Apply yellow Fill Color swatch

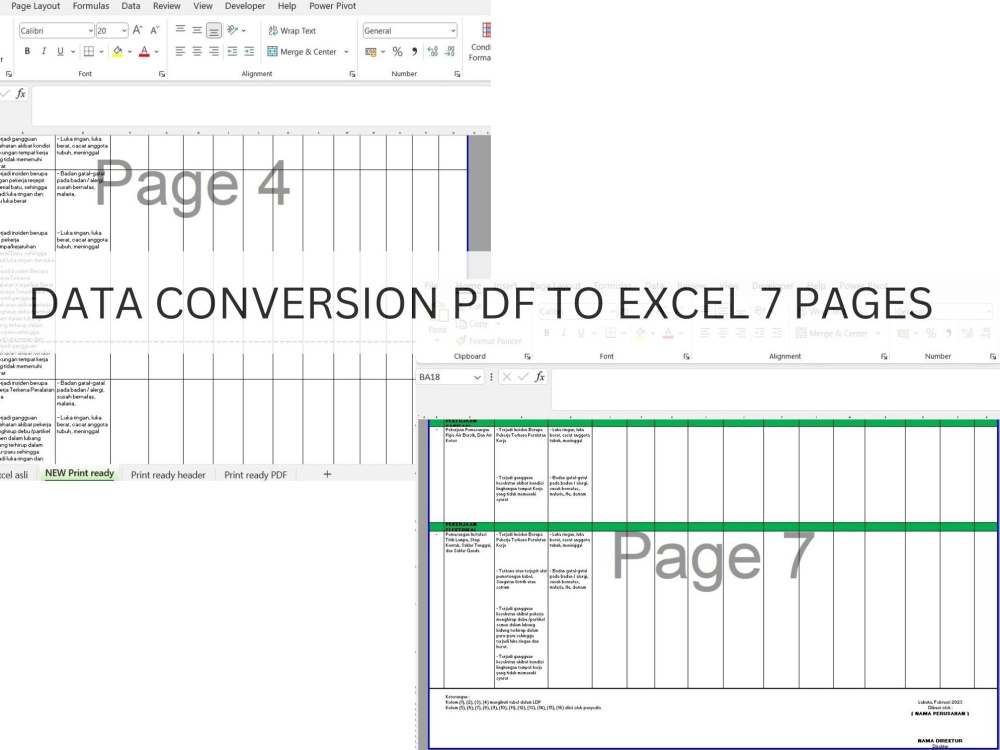(x=117, y=52)
